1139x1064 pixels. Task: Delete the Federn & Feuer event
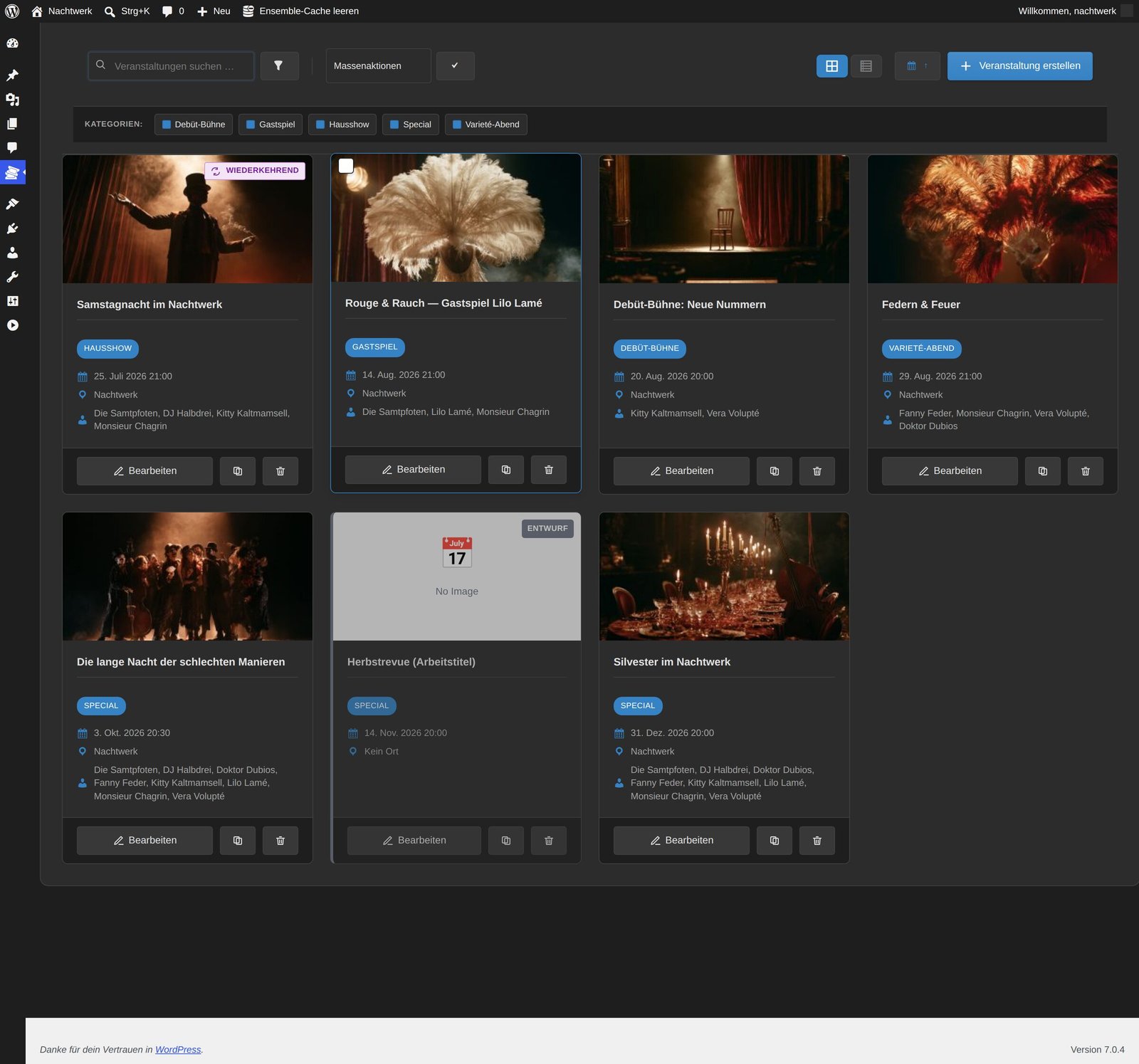(1086, 471)
